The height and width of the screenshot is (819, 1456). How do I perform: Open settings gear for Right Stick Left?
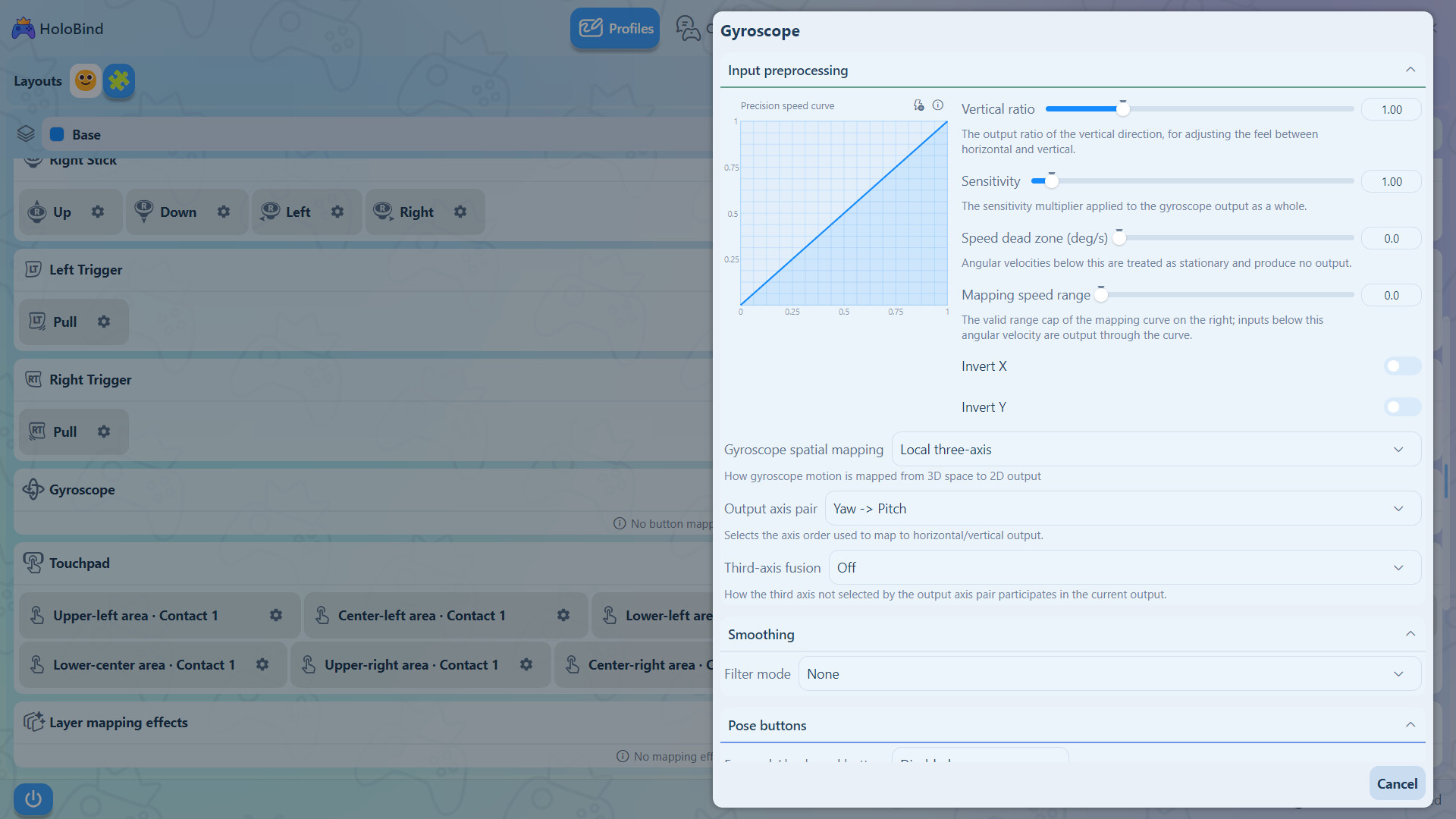pos(337,212)
